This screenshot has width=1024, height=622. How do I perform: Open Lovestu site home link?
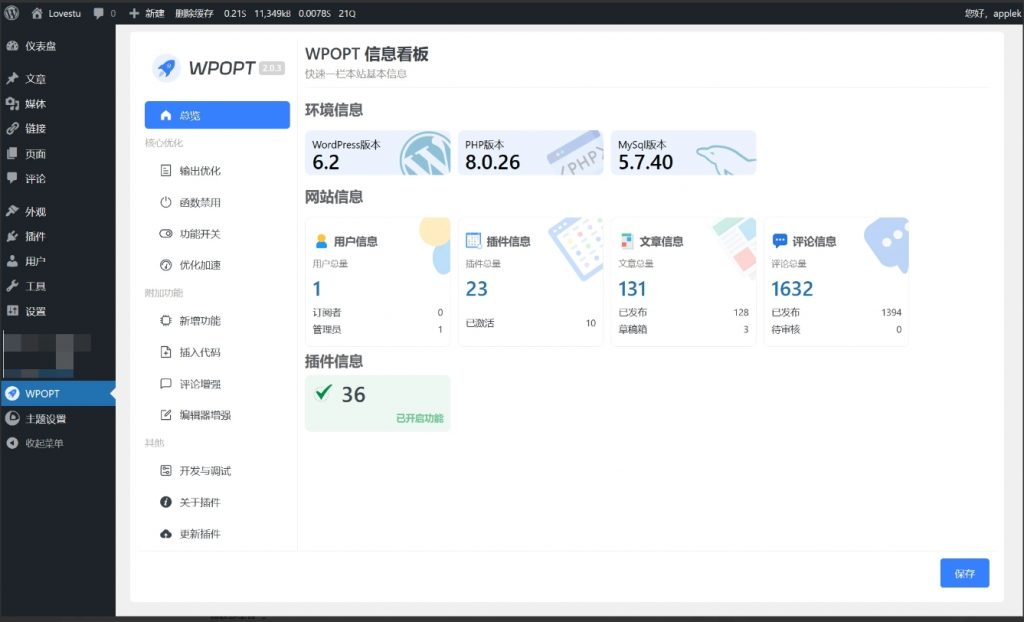(x=56, y=13)
